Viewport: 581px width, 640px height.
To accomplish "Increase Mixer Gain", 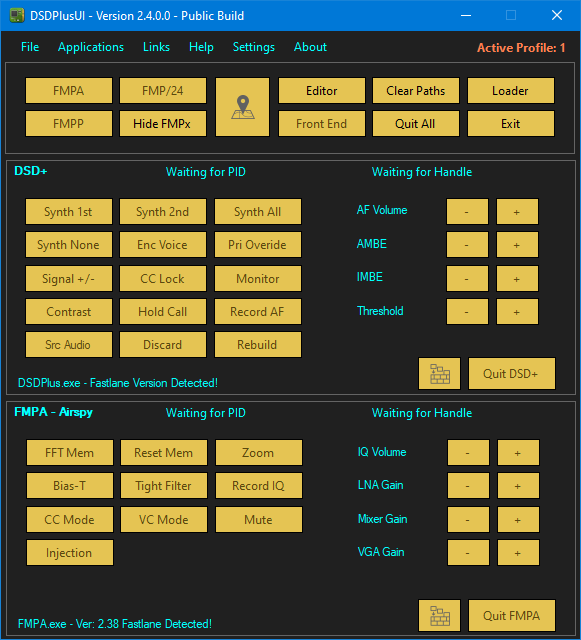I will [518, 519].
